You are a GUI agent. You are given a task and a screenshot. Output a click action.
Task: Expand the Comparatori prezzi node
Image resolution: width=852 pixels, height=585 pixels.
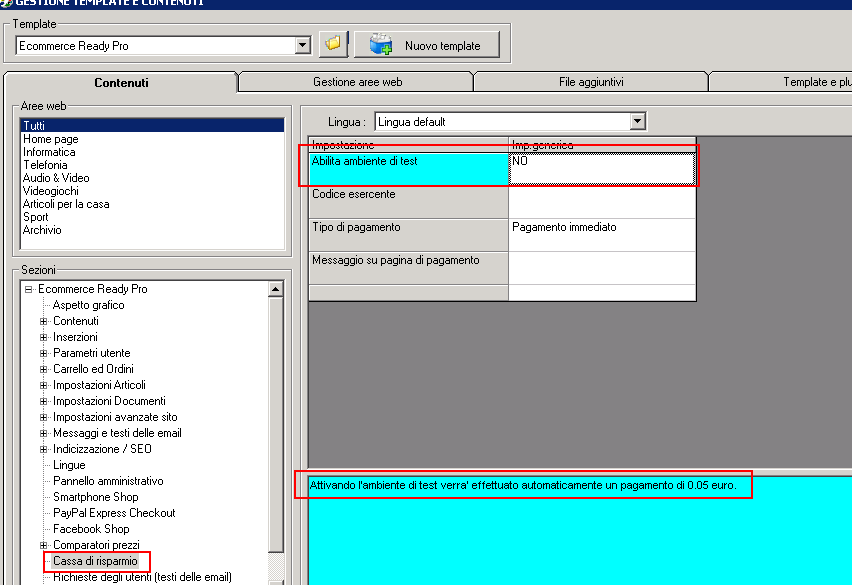click(43, 545)
